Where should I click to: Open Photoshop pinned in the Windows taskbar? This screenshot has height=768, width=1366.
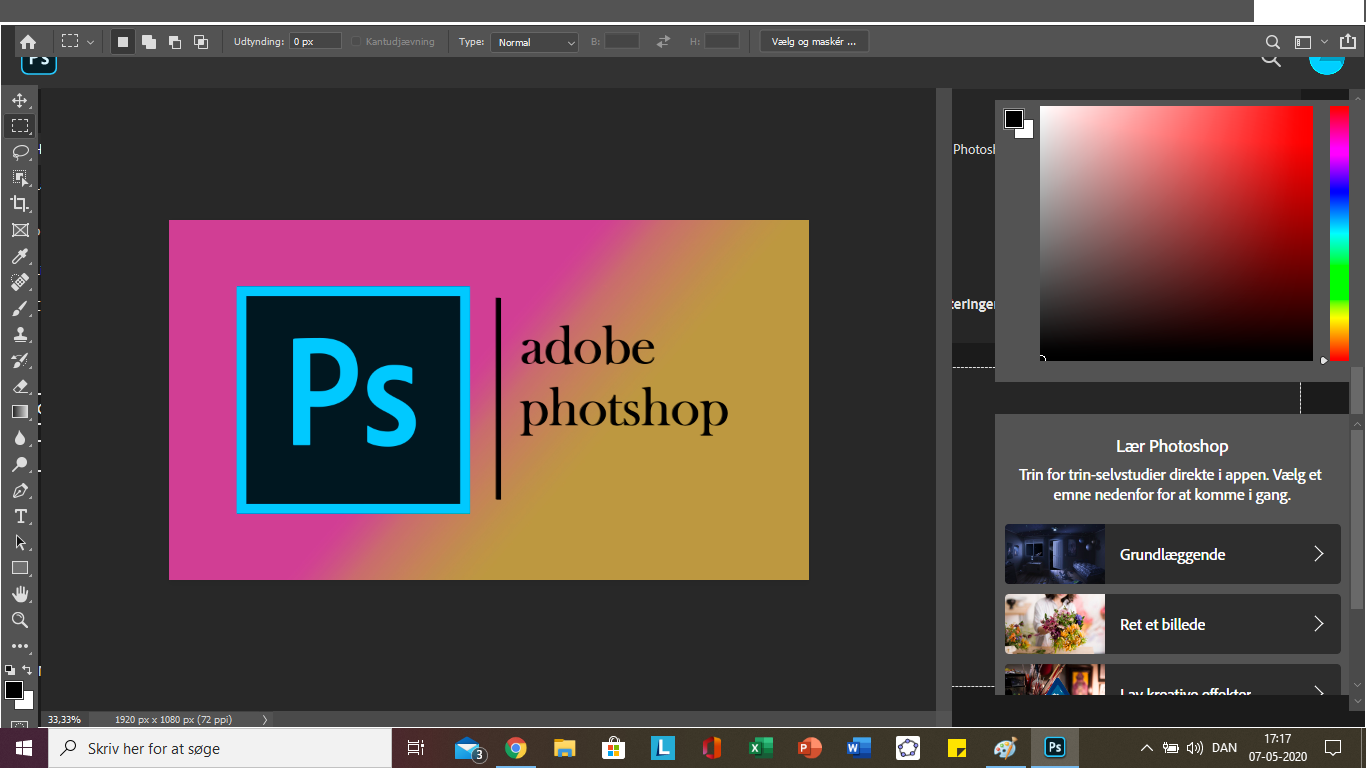(x=1054, y=747)
